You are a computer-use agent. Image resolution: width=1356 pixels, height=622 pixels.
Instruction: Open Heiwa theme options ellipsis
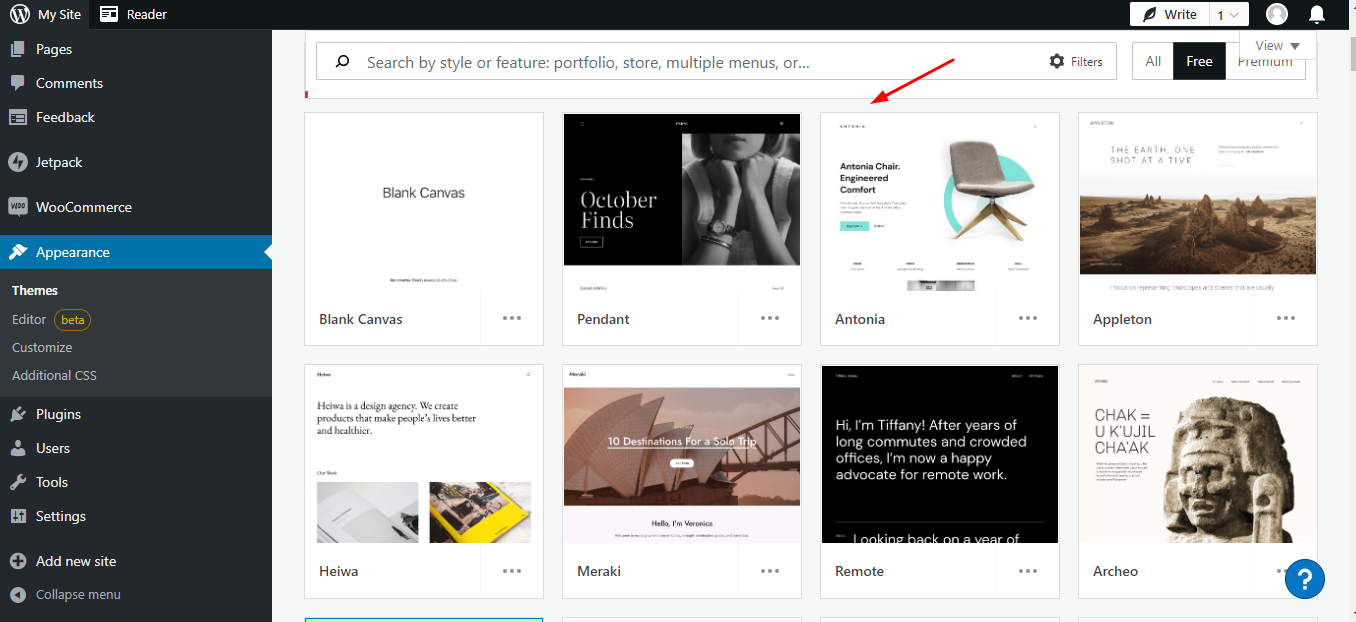pyautogui.click(x=512, y=571)
